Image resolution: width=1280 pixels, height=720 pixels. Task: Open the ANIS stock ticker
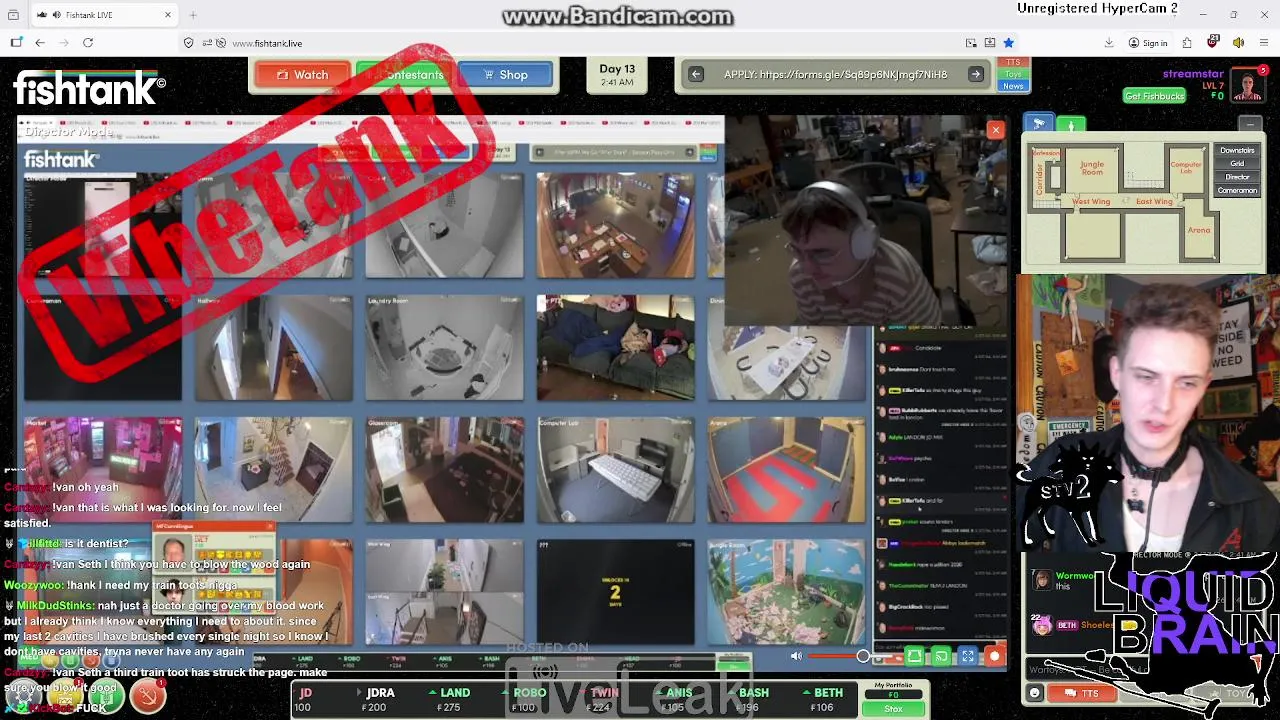tap(677, 699)
